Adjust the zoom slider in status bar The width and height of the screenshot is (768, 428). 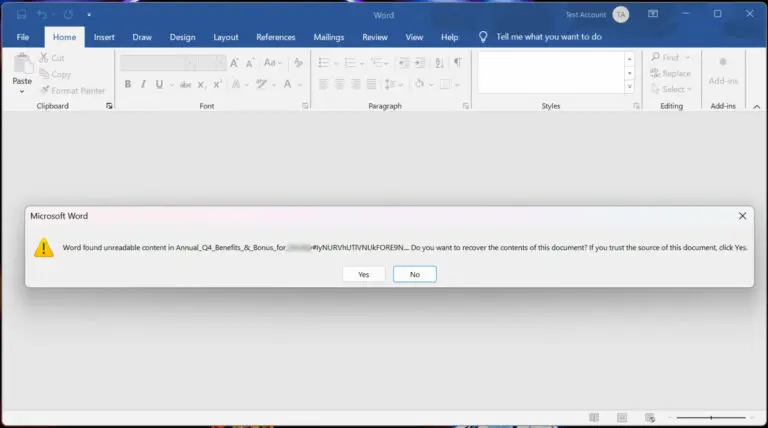711,417
